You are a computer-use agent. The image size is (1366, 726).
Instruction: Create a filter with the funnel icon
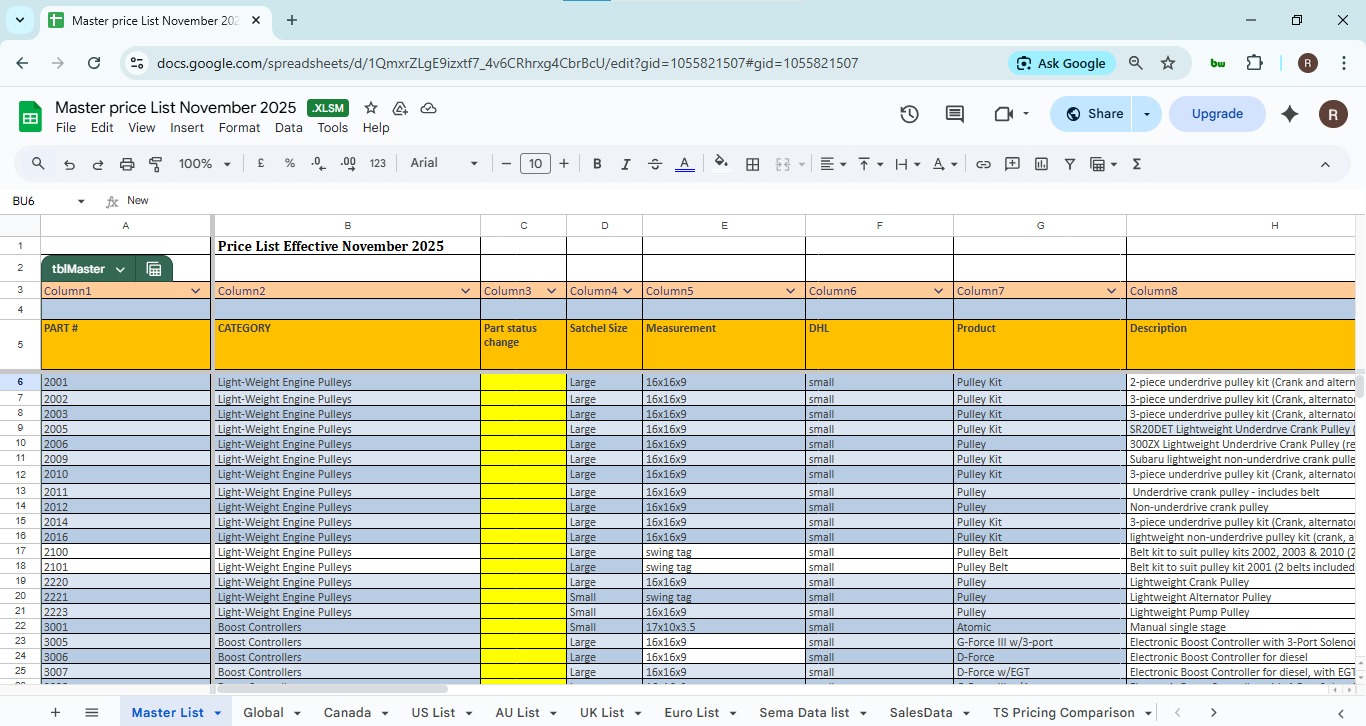[x=1069, y=163]
